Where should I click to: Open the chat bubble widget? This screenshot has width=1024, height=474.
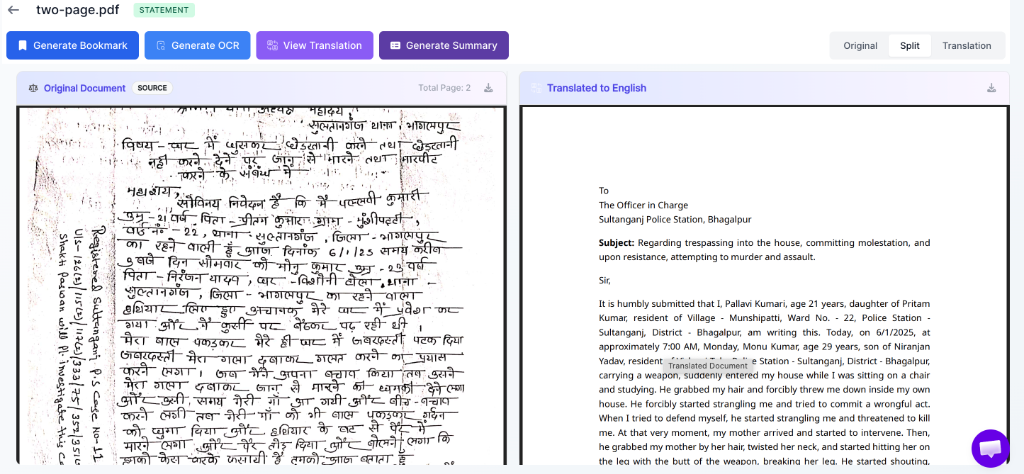[991, 449]
